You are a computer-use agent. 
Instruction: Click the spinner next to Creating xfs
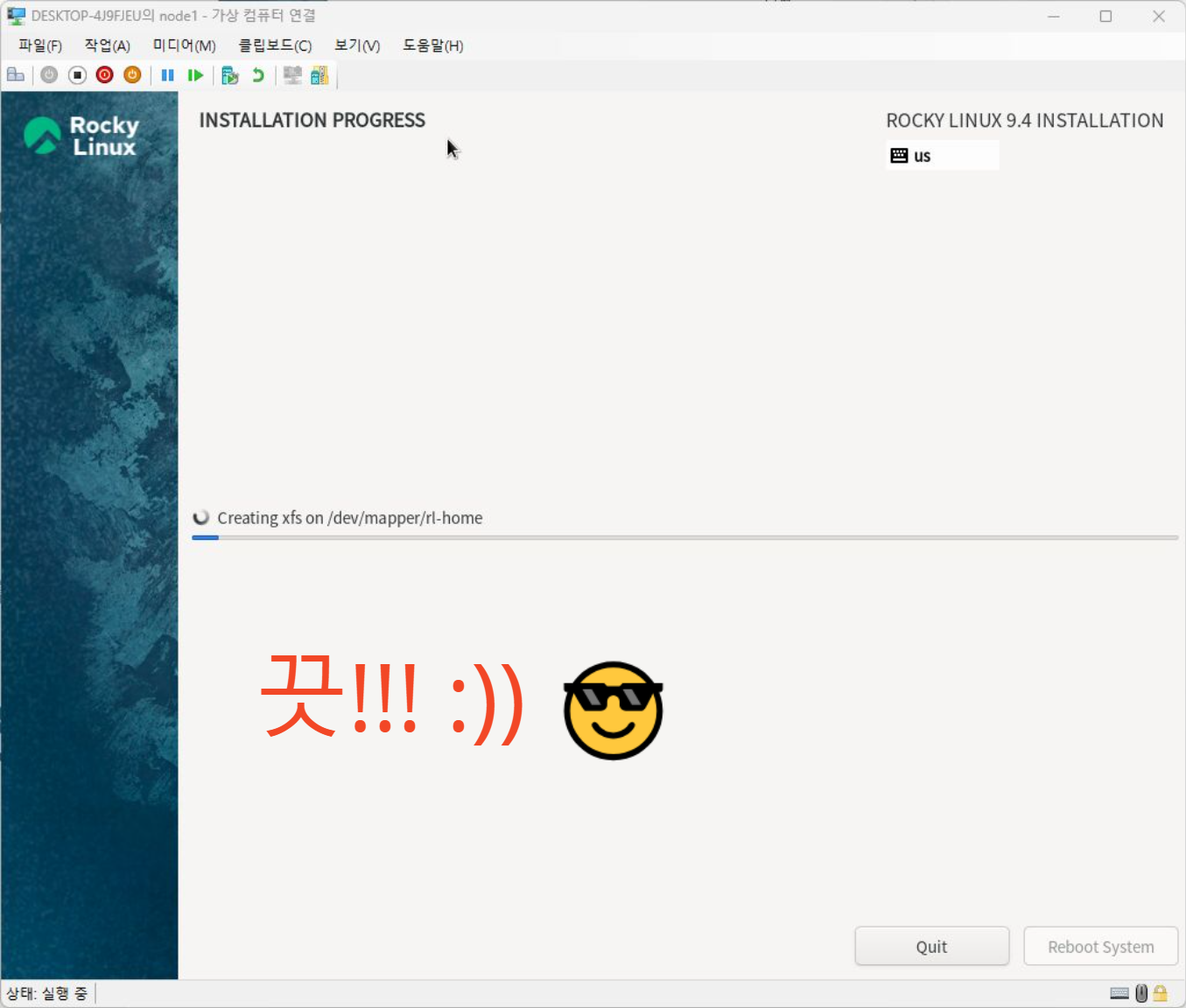pos(201,517)
